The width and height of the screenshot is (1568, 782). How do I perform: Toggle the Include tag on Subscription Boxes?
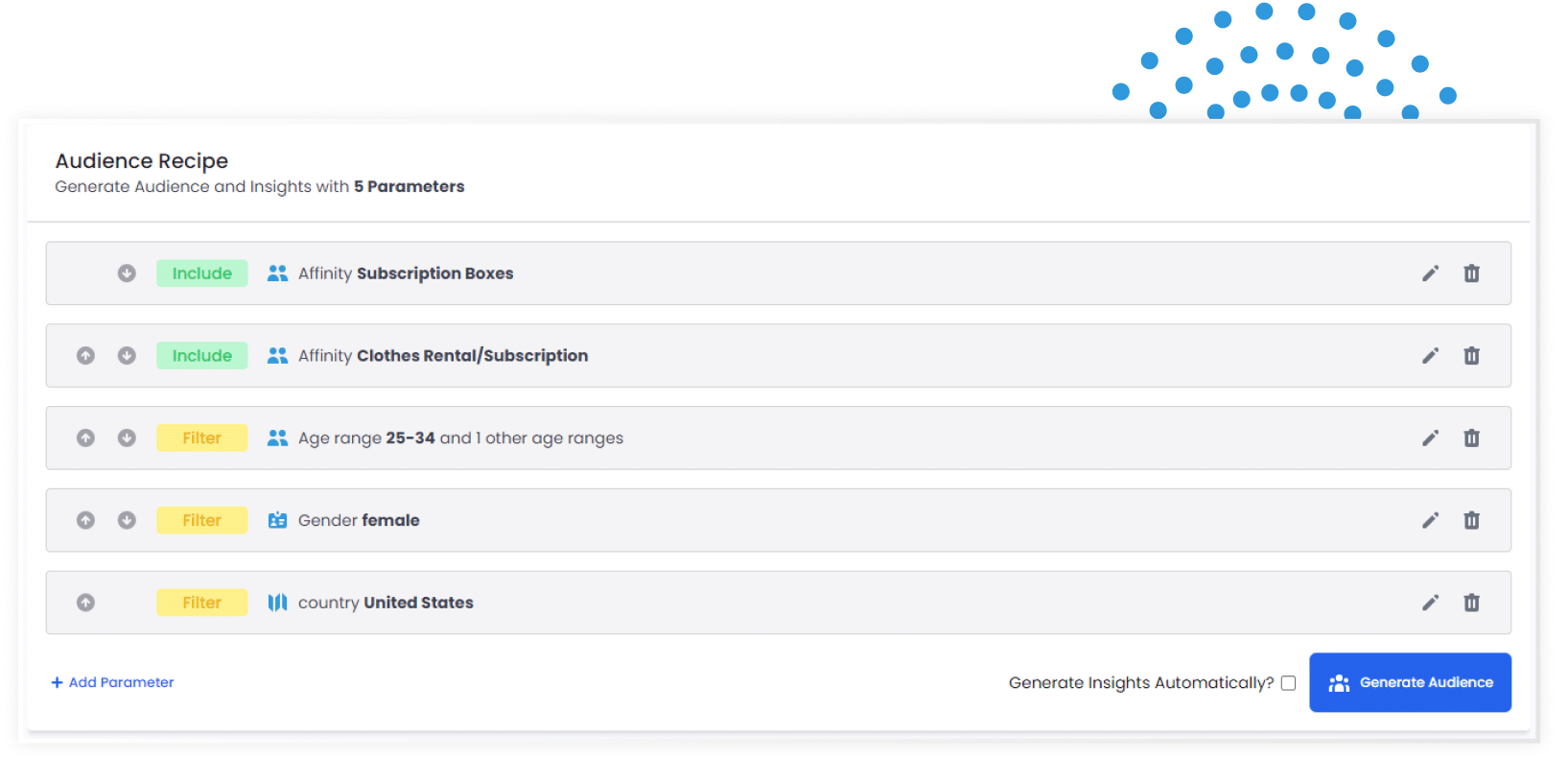201,273
